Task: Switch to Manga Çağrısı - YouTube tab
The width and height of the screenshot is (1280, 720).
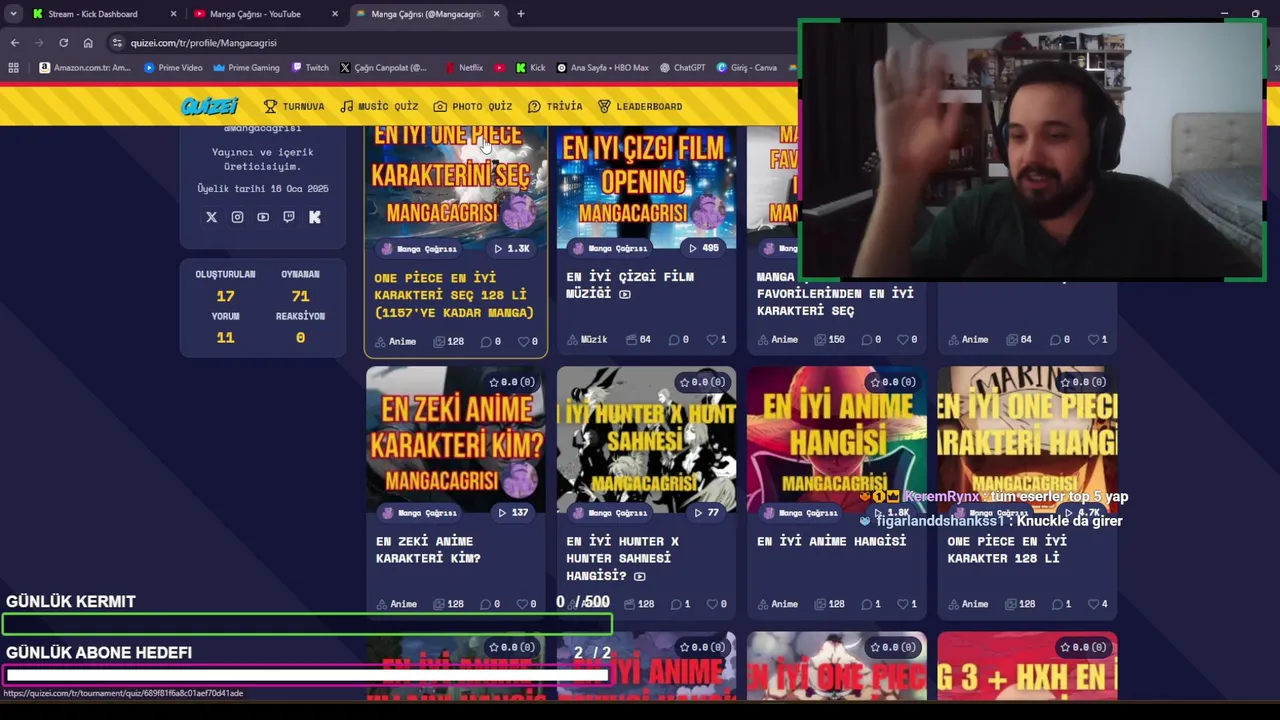Action: click(x=255, y=14)
